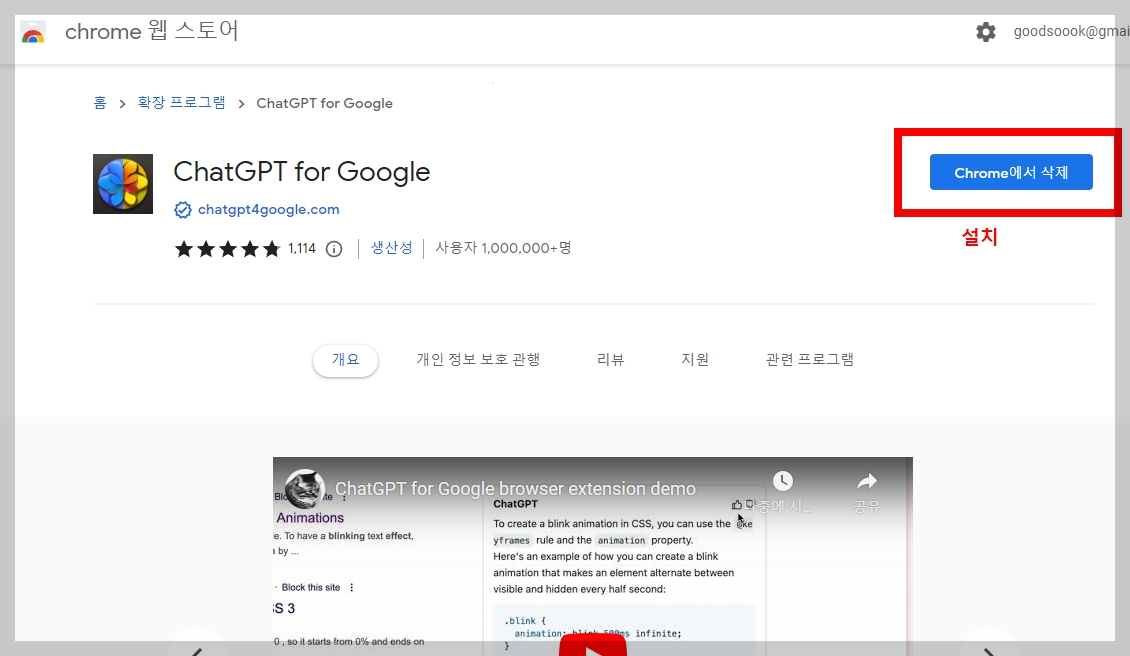Click the Chrome에서 삭제 button
This screenshot has height=656, width=1130.
[x=1011, y=172]
